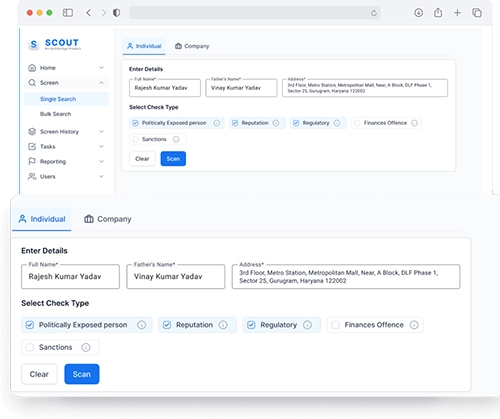Click the browser share icon
The height and width of the screenshot is (419, 500).
click(x=438, y=13)
